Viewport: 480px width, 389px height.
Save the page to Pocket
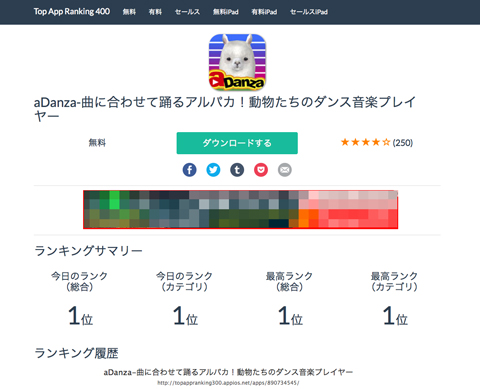click(261, 170)
